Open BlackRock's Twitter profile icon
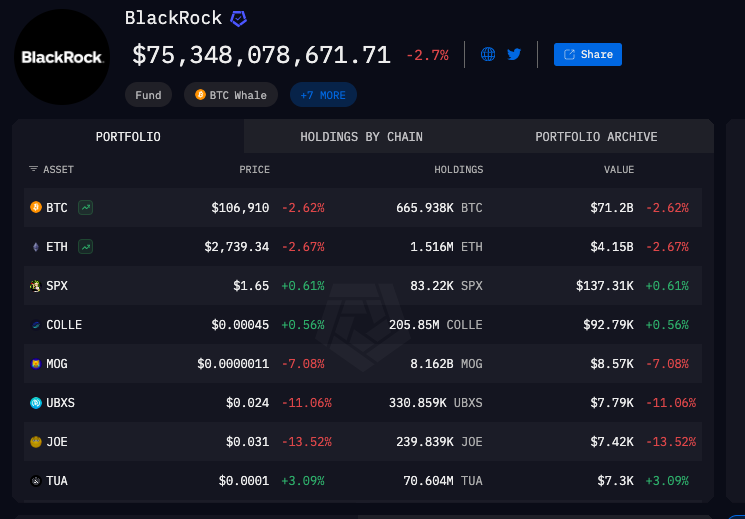 tap(514, 54)
